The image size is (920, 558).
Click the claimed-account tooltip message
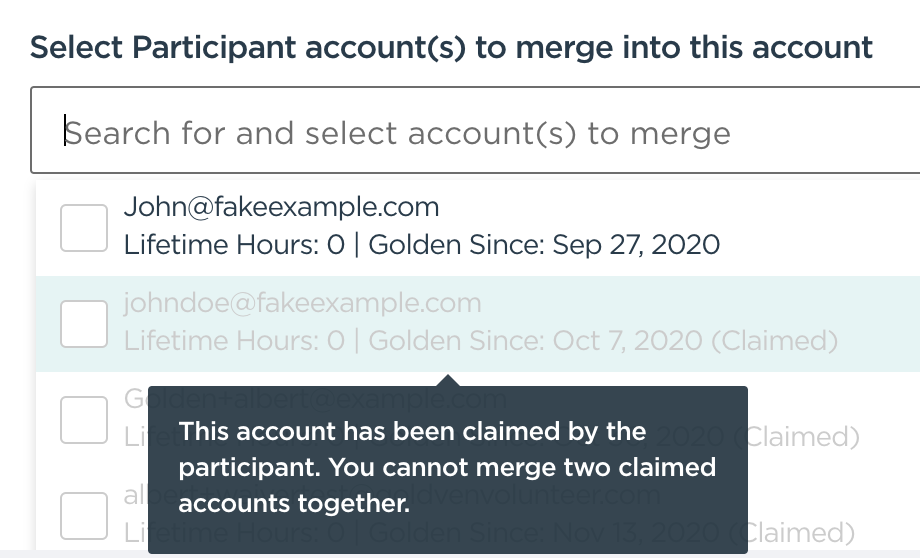point(447,468)
